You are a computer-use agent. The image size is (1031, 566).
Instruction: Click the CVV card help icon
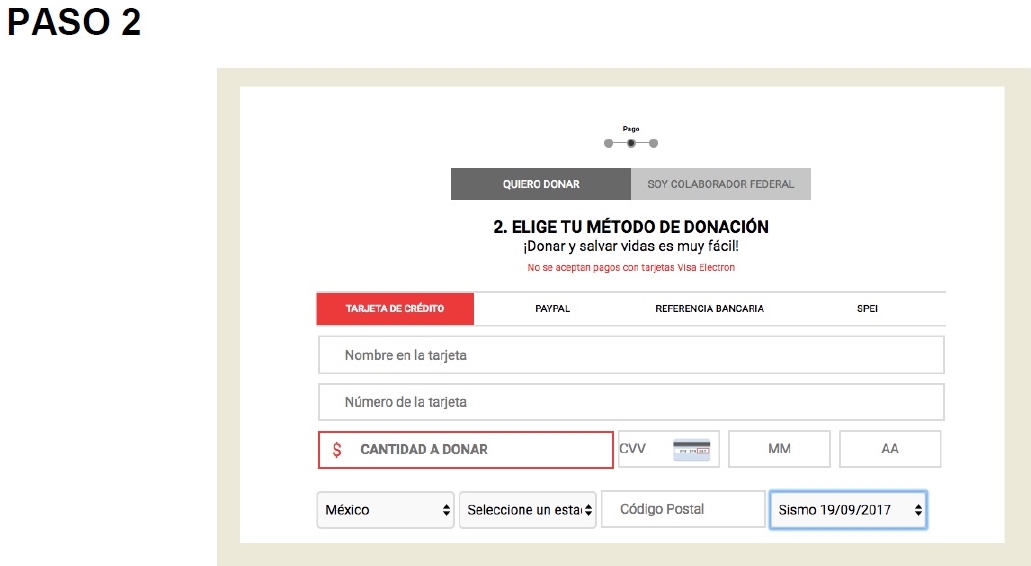[x=691, y=449]
